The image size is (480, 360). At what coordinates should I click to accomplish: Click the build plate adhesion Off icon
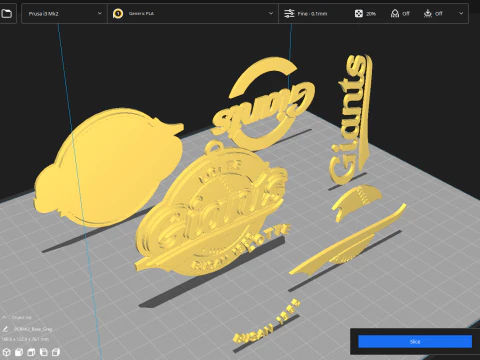[428, 14]
